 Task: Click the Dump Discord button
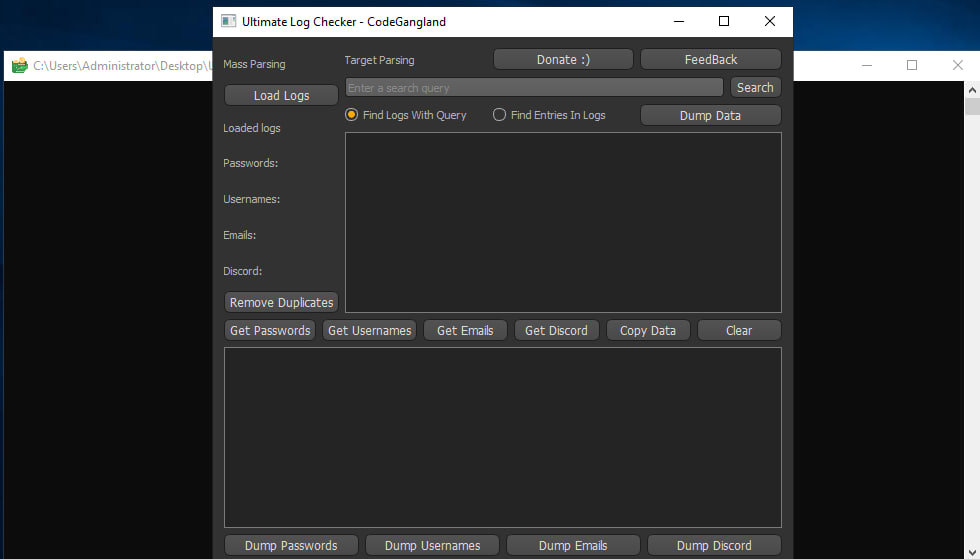(x=714, y=546)
